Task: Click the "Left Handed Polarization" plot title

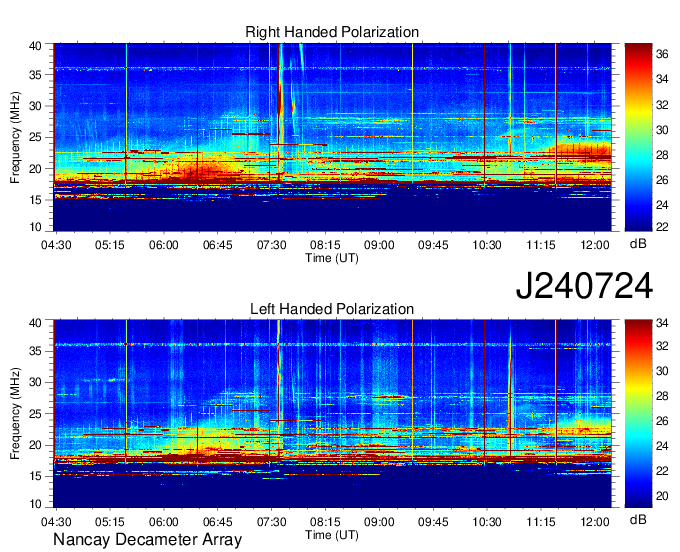Action: [332, 309]
